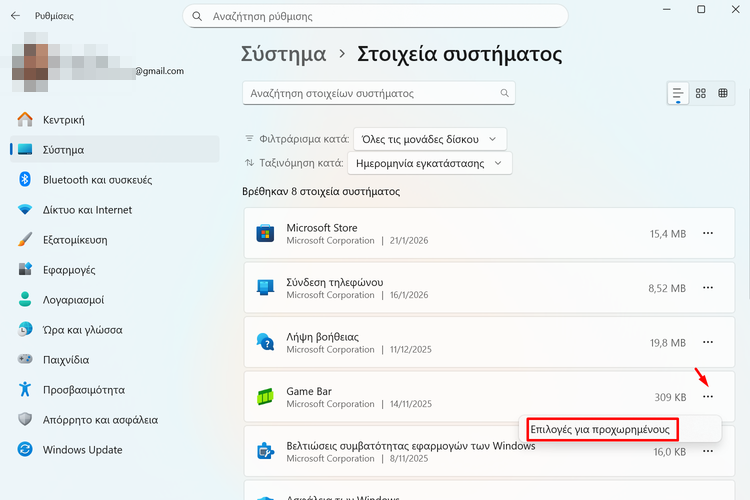The height and width of the screenshot is (500, 750).
Task: Go to Windows Update in sidebar
Action: coord(82,450)
